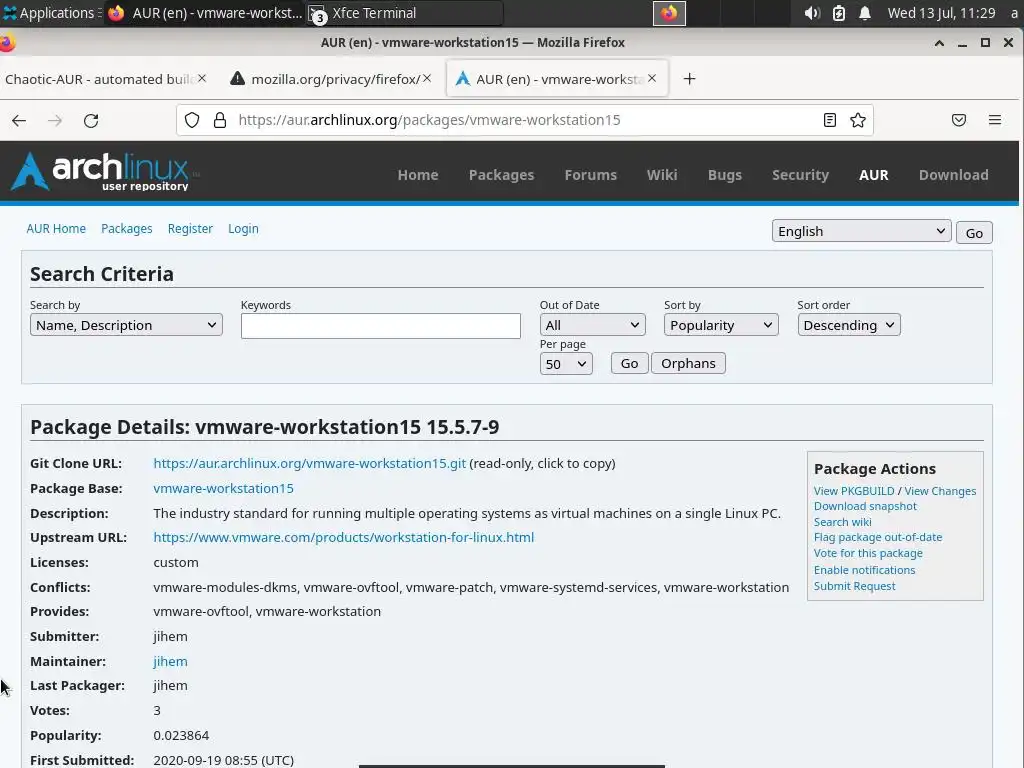Close the Chaotic-AUR tab
The height and width of the screenshot is (768, 1024).
(x=202, y=78)
